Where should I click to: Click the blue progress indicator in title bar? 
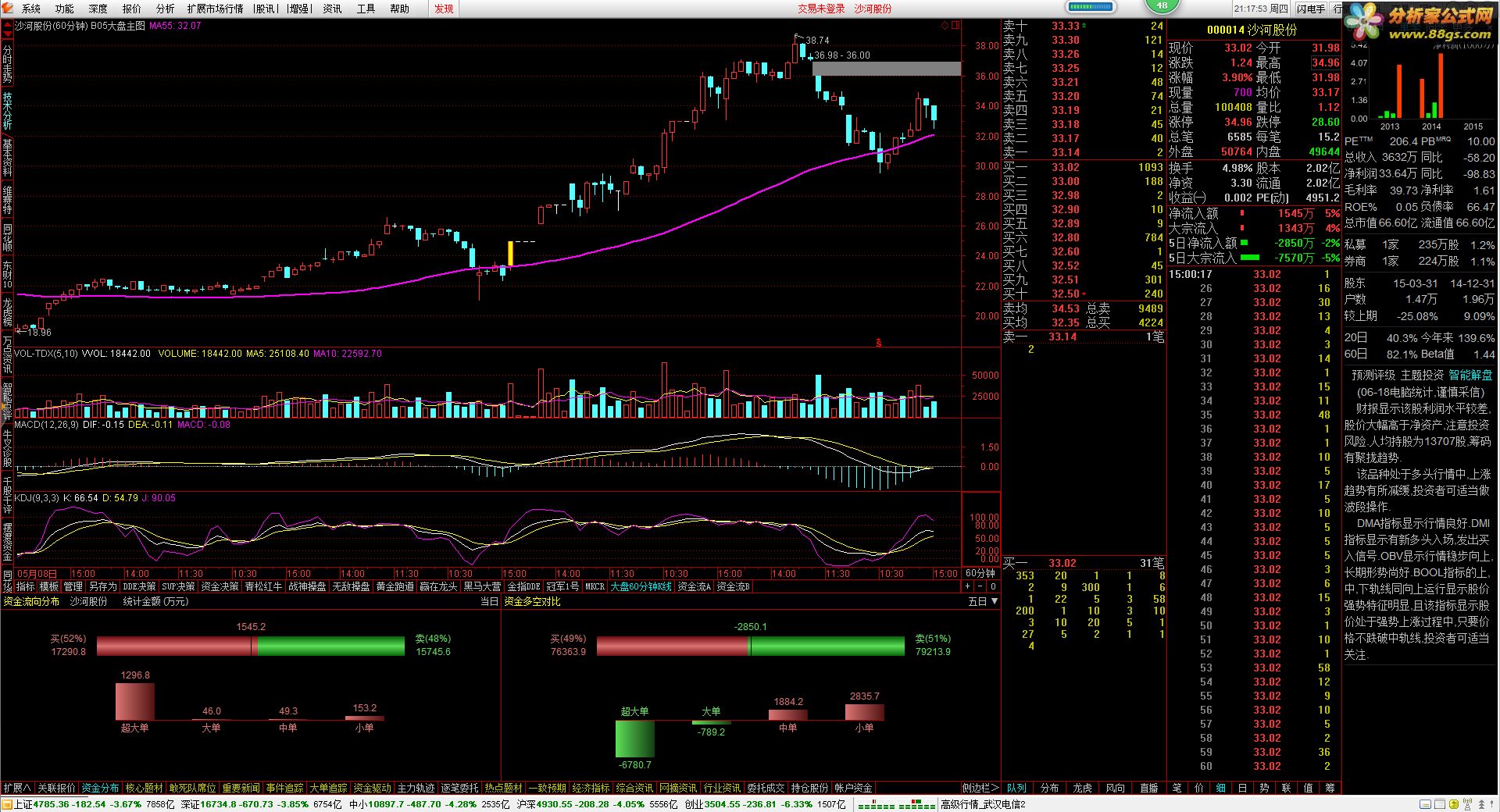click(x=1091, y=6)
